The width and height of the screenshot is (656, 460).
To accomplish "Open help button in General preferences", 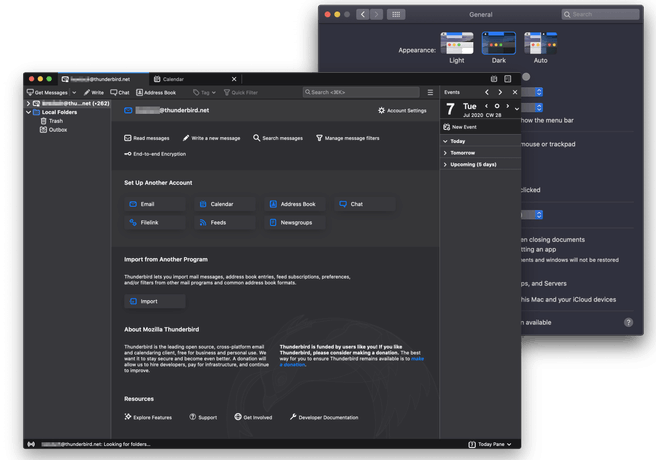I will pos(628,322).
